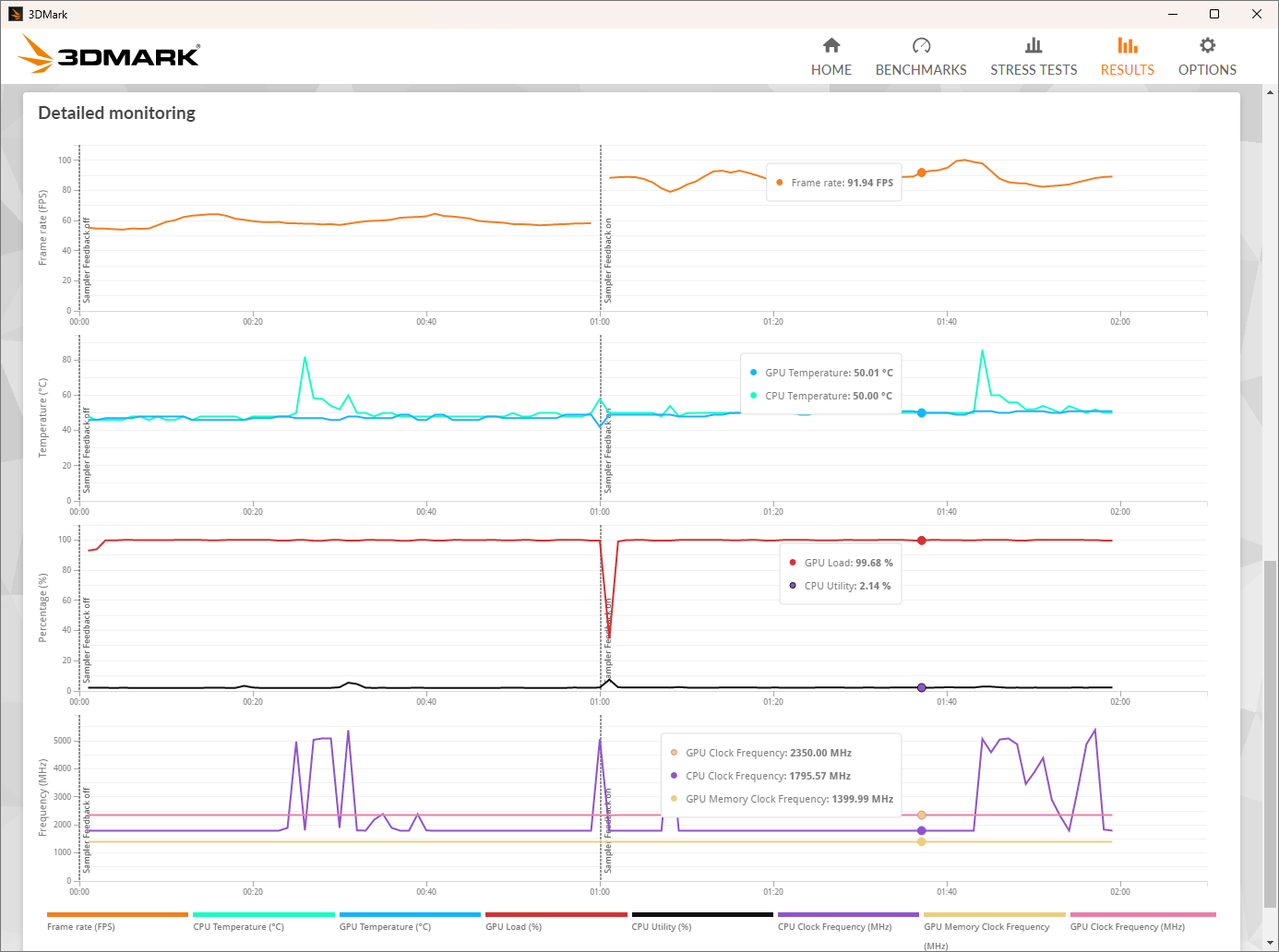Click the scrollbar up arrow

pyautogui.click(x=1271, y=92)
